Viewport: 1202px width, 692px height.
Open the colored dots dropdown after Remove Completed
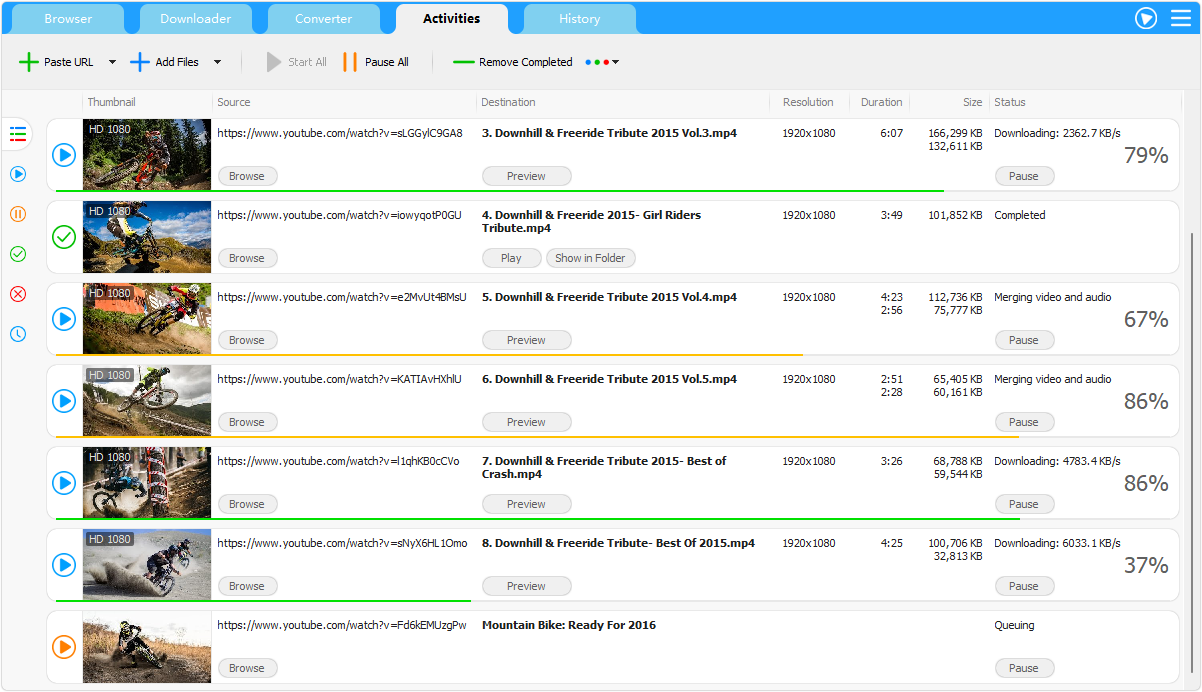coord(602,62)
